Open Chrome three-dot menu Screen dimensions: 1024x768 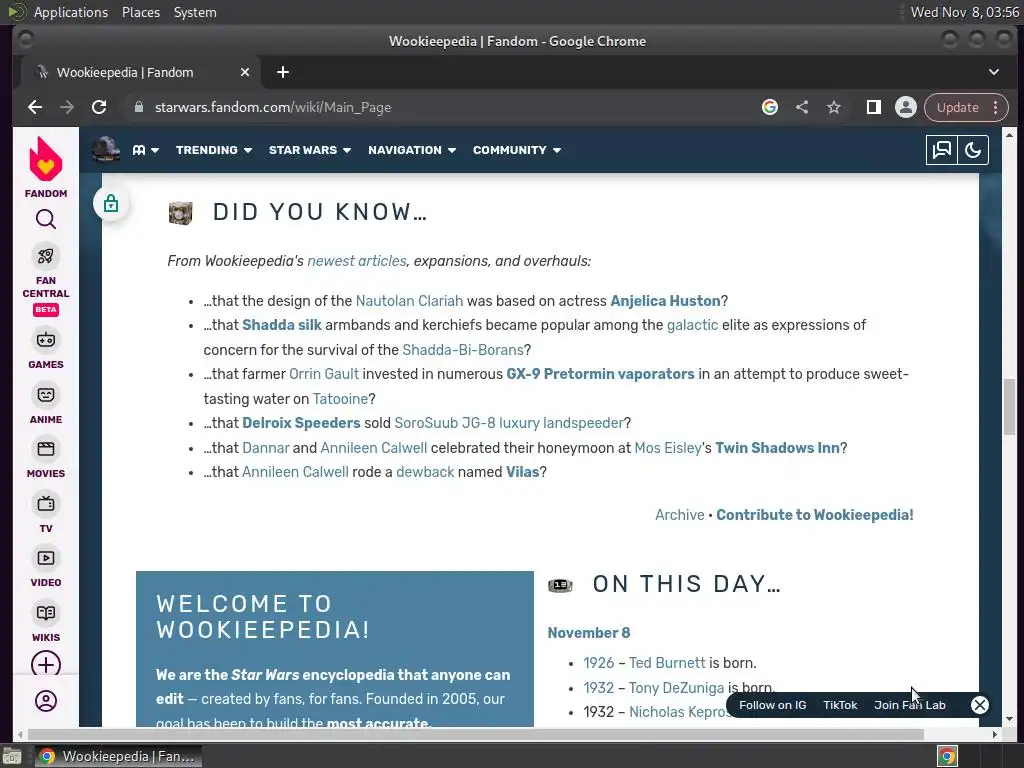pyautogui.click(x=995, y=107)
